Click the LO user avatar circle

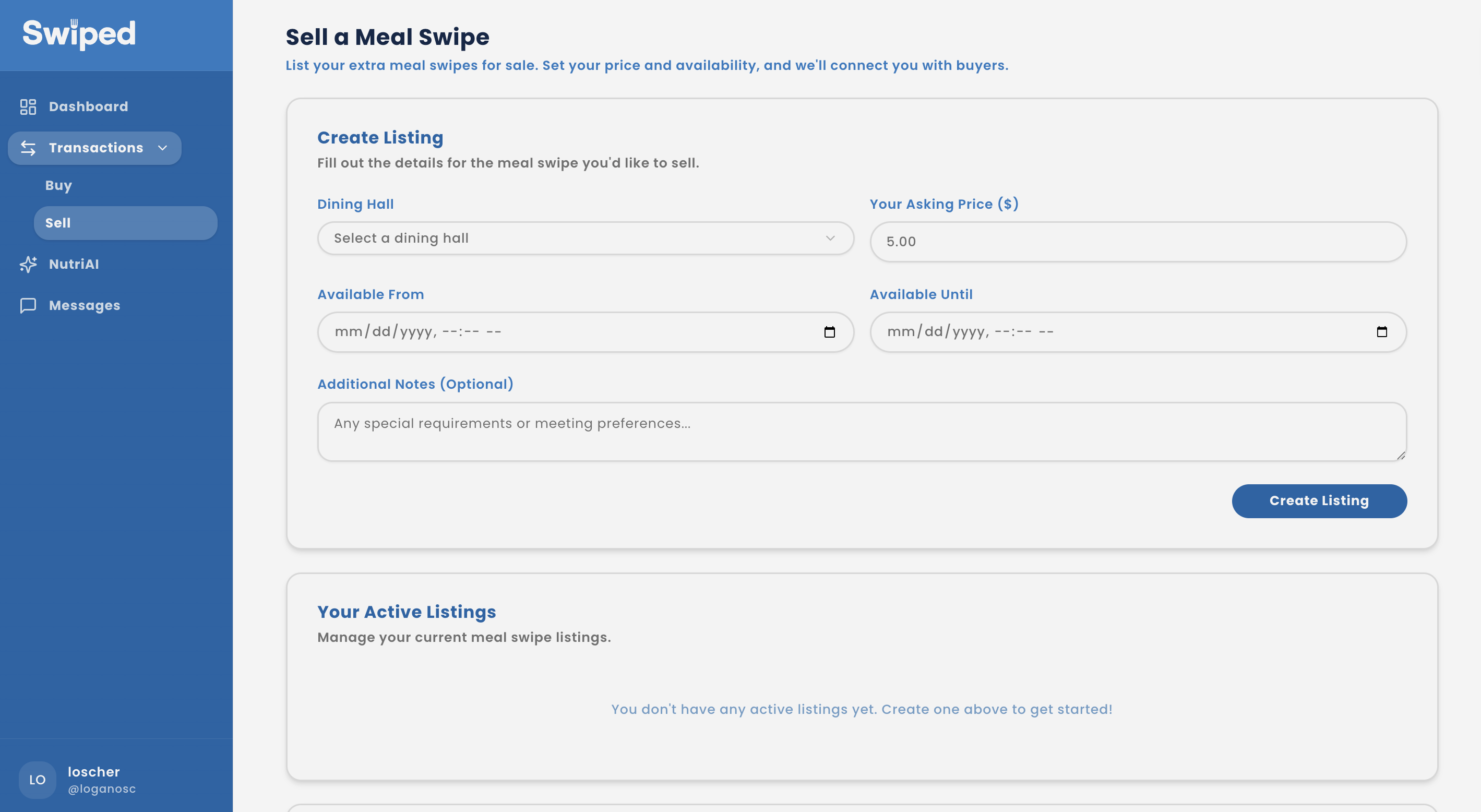pos(37,780)
